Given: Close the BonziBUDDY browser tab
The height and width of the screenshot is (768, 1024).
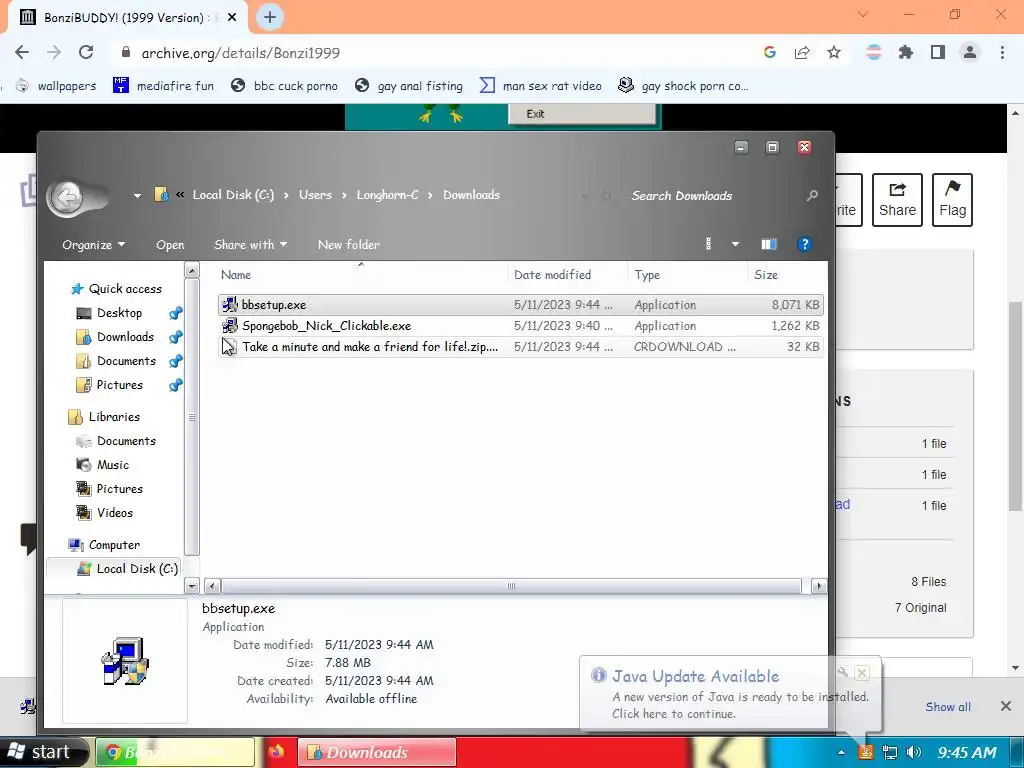Looking at the screenshot, I should click(x=232, y=18).
